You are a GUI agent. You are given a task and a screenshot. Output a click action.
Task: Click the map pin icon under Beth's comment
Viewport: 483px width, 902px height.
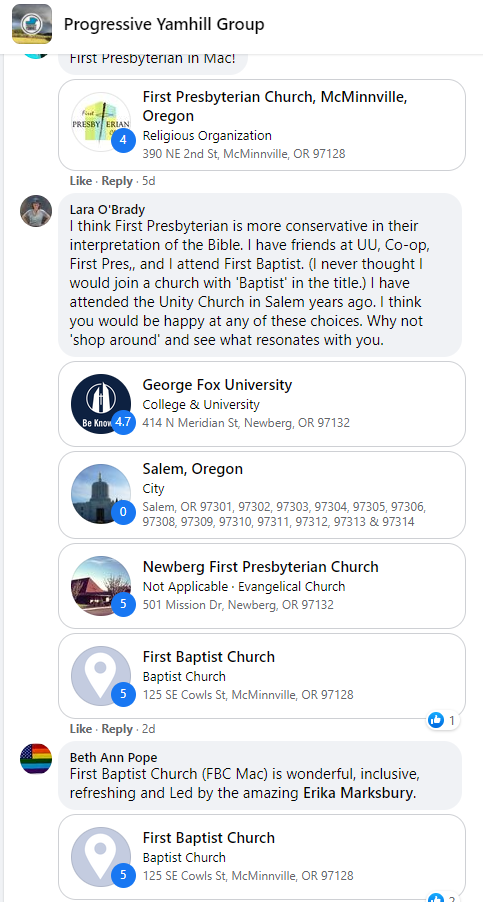tap(101, 857)
